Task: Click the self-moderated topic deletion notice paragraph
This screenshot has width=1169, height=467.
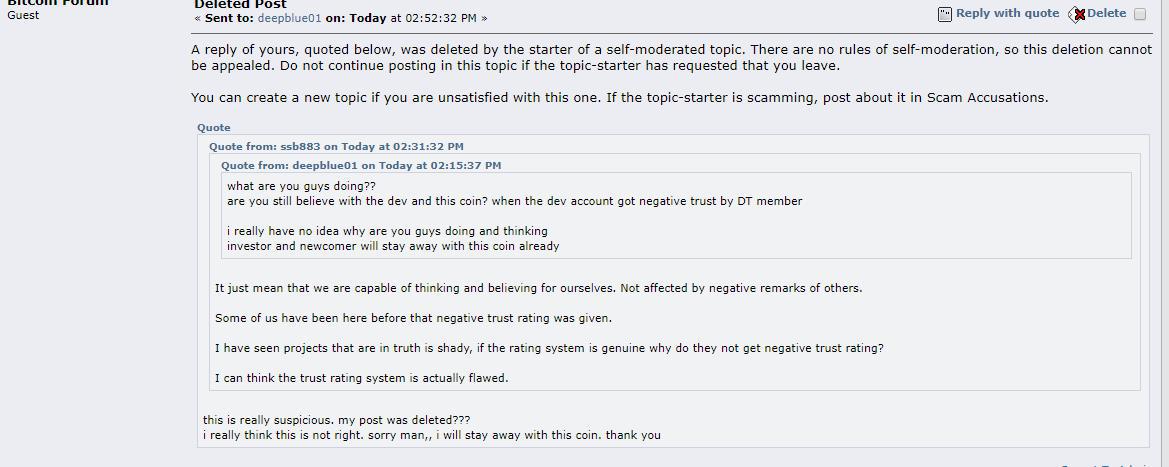Action: pos(671,57)
